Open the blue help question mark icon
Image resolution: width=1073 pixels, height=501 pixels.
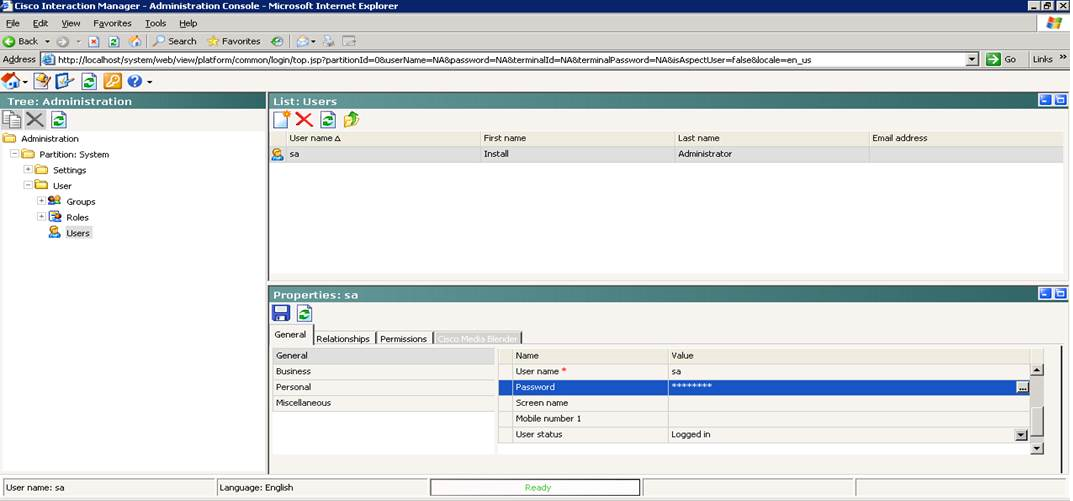coord(135,81)
